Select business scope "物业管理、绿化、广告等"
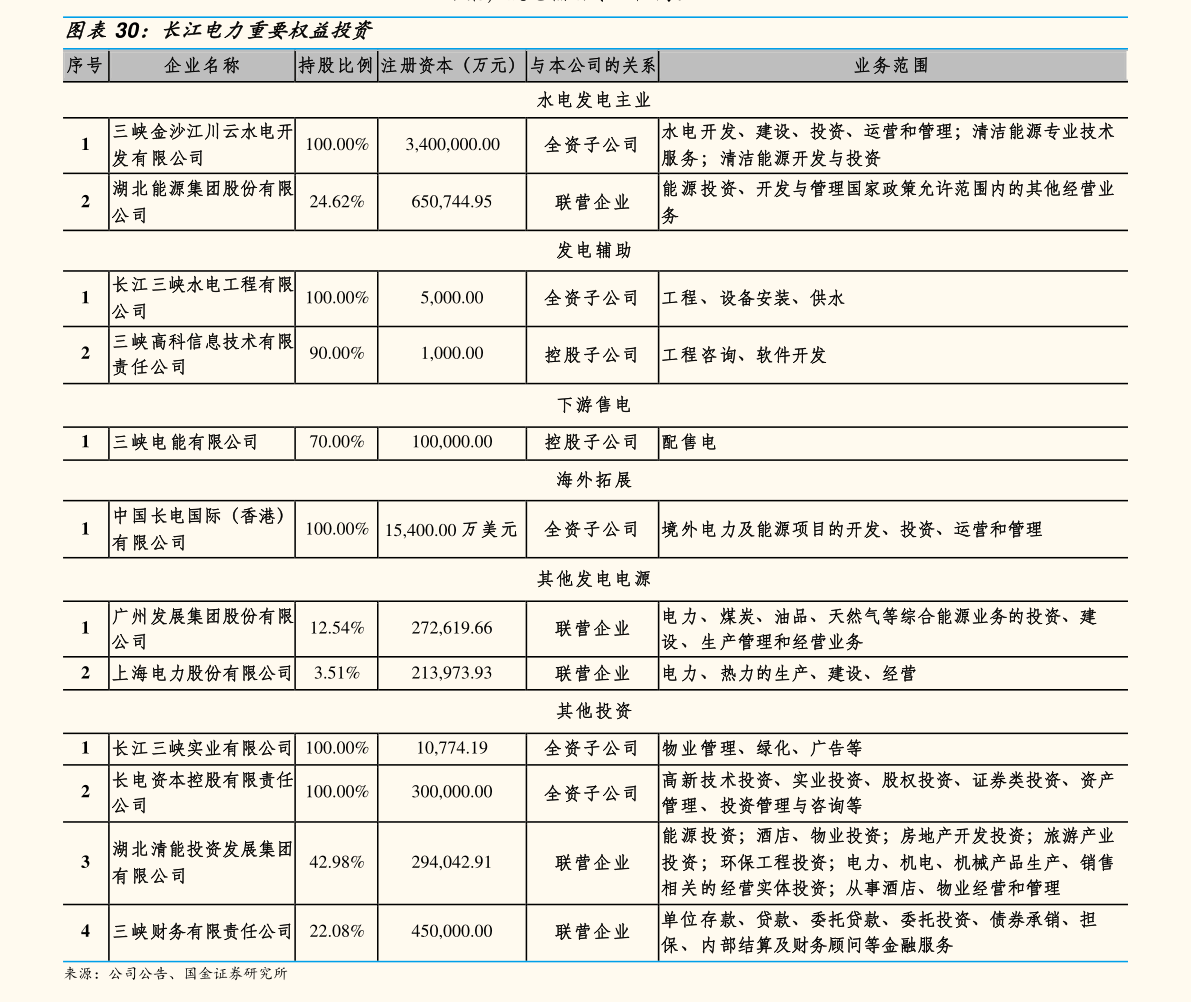 coord(762,749)
